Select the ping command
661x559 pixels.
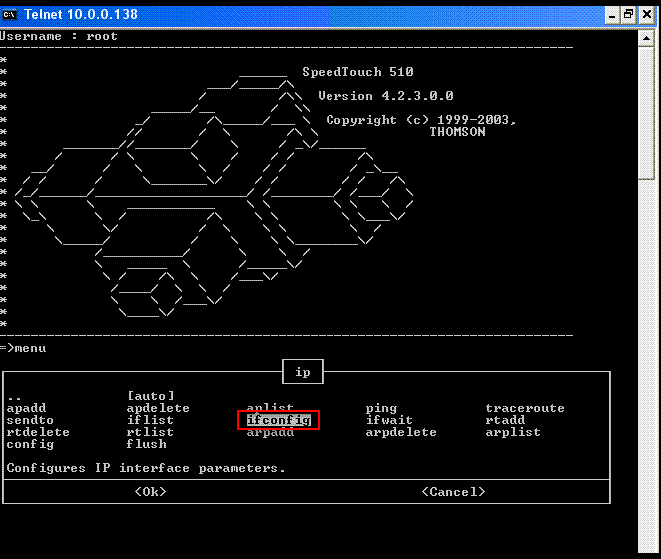(382, 408)
